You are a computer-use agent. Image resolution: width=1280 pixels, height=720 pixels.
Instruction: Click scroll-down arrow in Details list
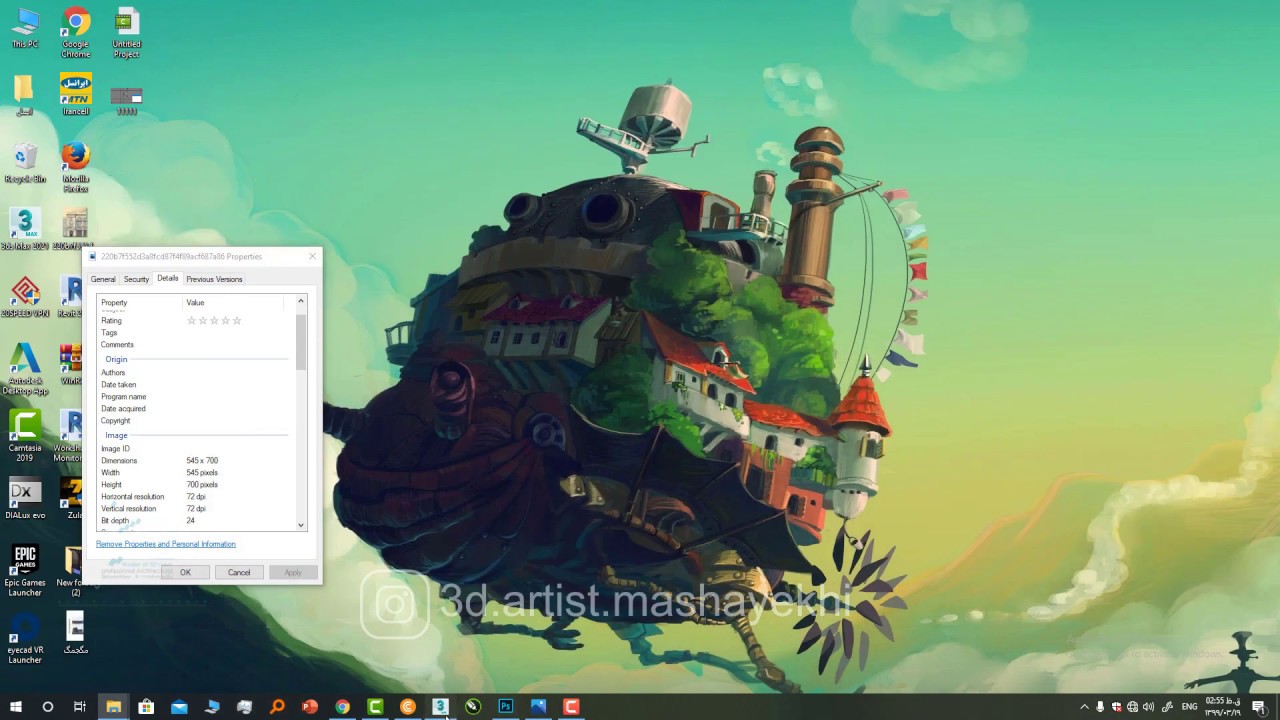(301, 525)
